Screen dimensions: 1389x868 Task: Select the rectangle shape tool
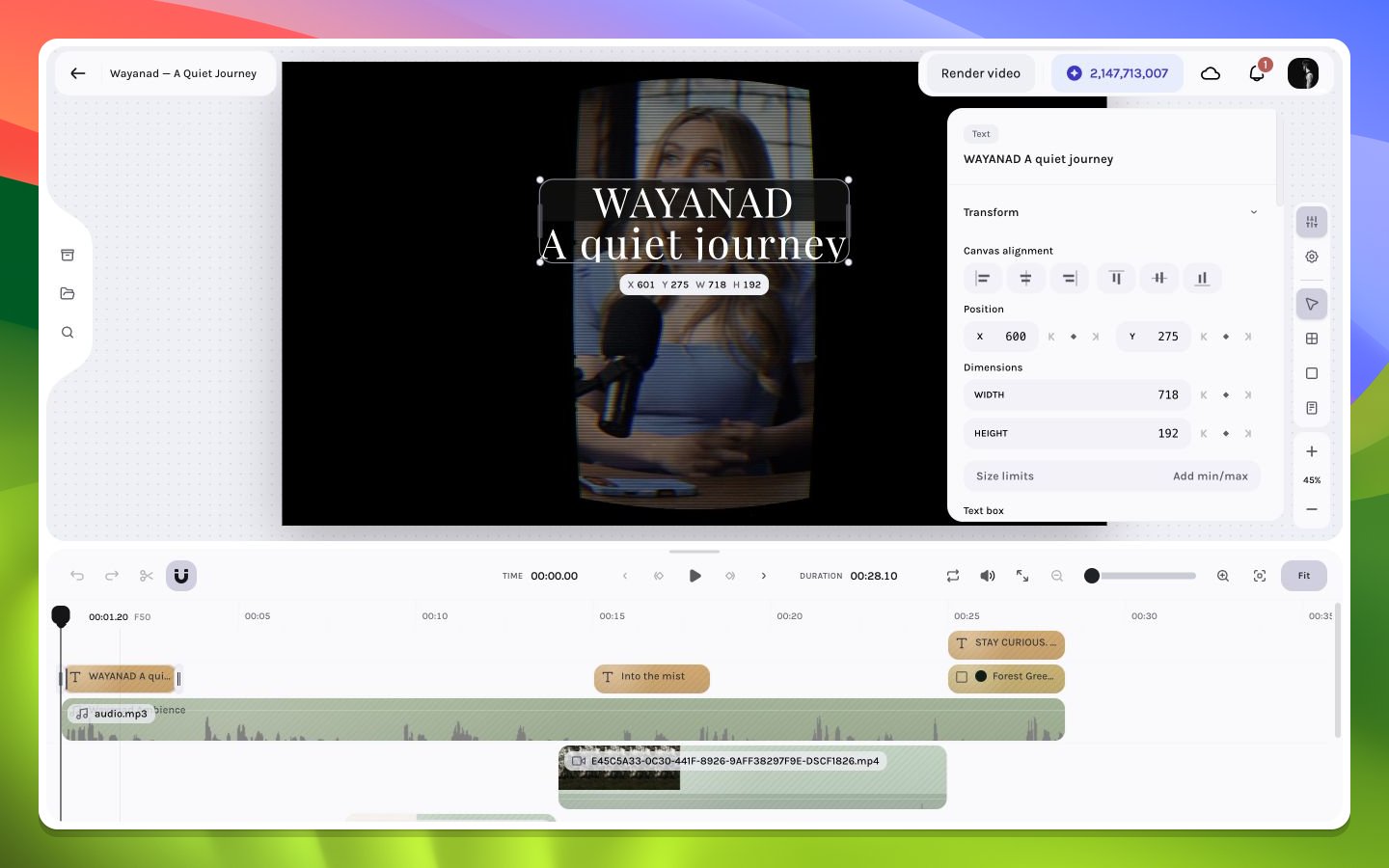pyautogui.click(x=1312, y=373)
